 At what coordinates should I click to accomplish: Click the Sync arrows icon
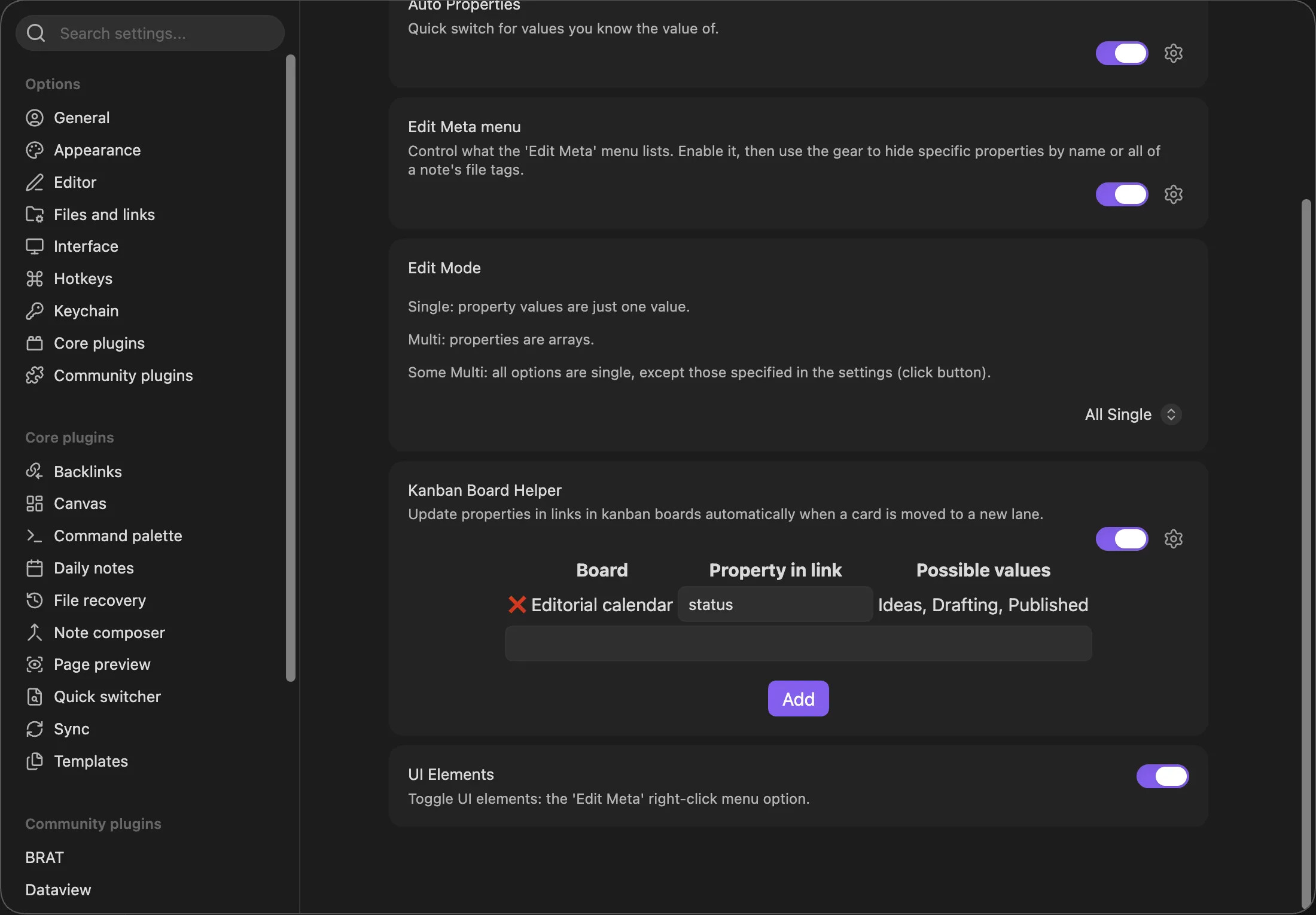click(x=35, y=729)
